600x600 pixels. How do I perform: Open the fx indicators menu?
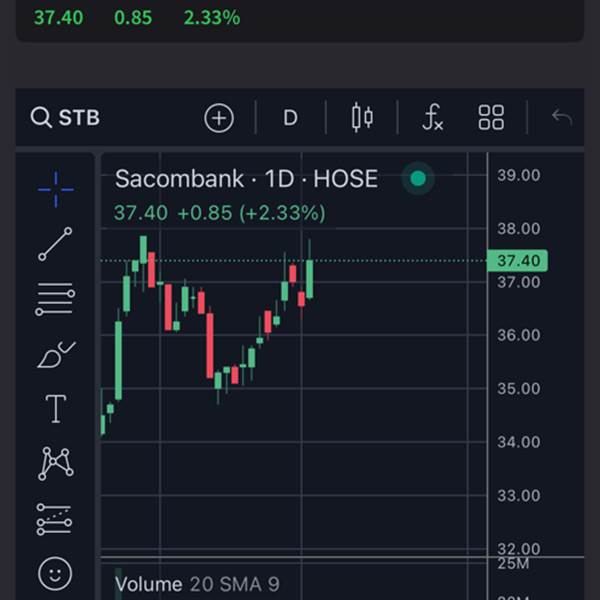pos(432,117)
